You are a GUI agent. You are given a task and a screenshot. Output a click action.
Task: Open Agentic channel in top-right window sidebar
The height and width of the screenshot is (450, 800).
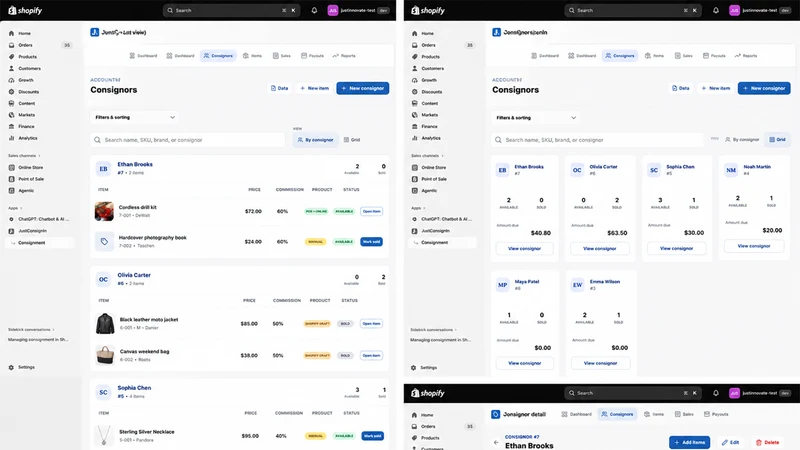pyautogui.click(x=429, y=191)
